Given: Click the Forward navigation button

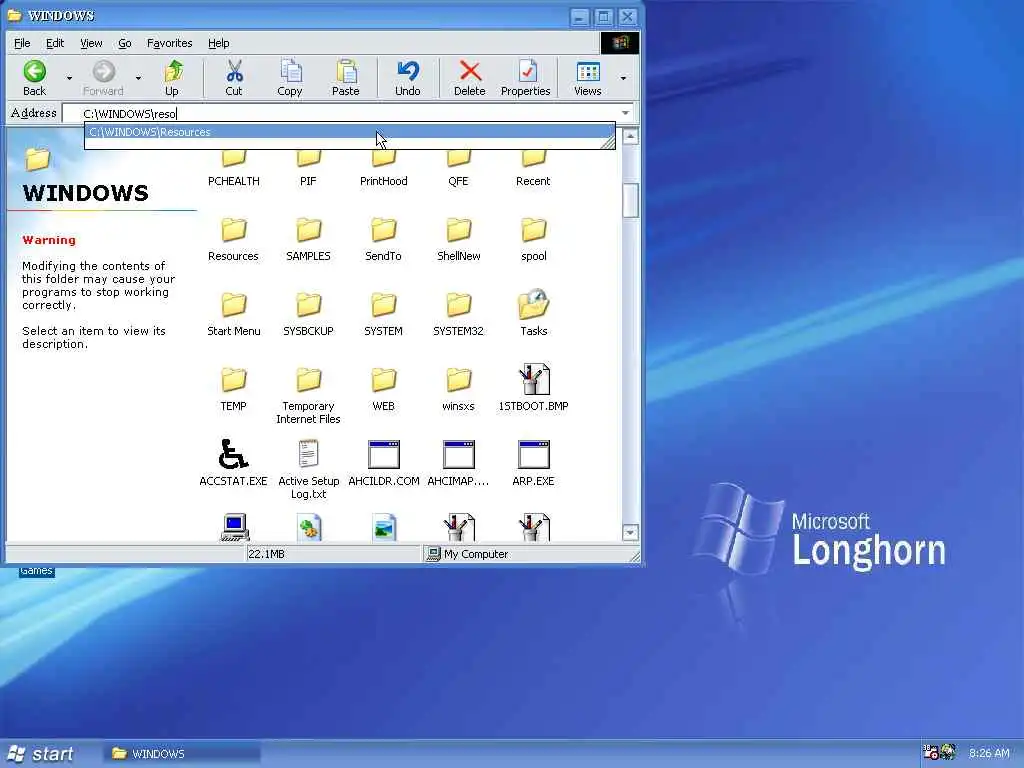Looking at the screenshot, I should tap(103, 78).
